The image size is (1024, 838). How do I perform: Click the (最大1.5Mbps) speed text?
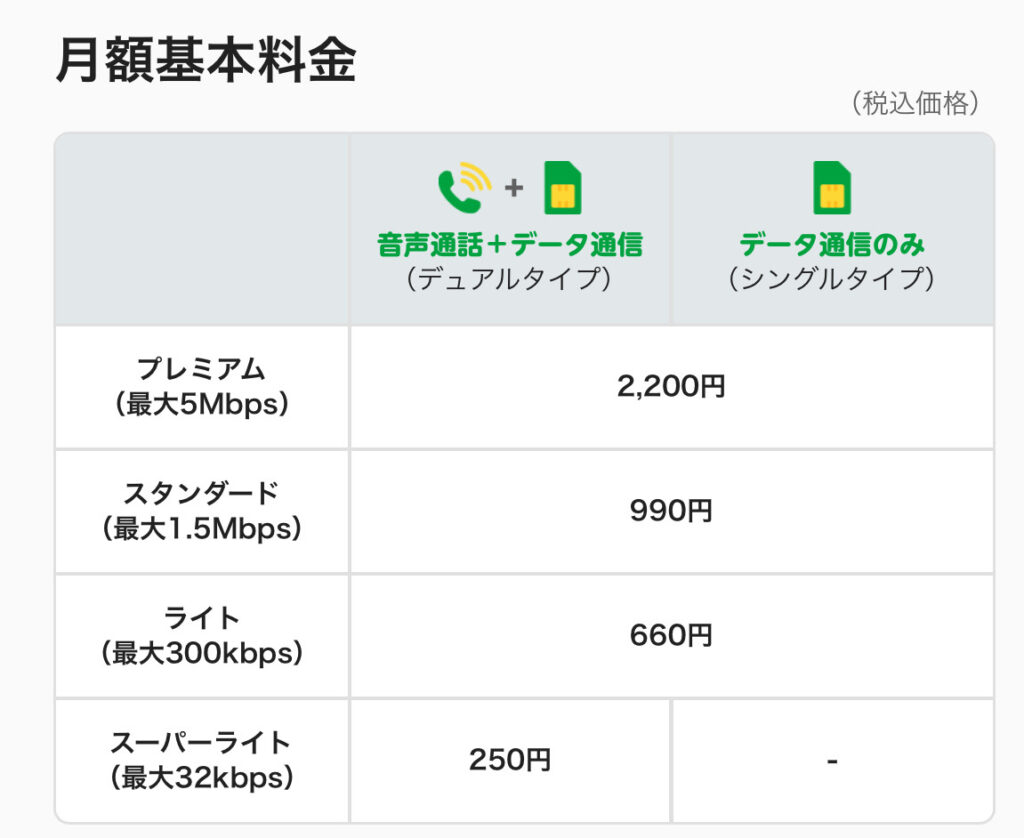[x=202, y=528]
